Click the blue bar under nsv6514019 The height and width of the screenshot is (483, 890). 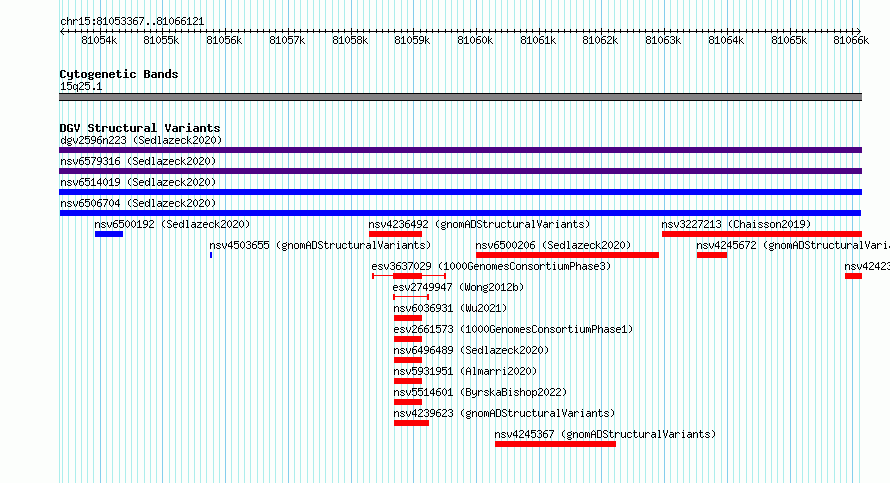pos(460,192)
